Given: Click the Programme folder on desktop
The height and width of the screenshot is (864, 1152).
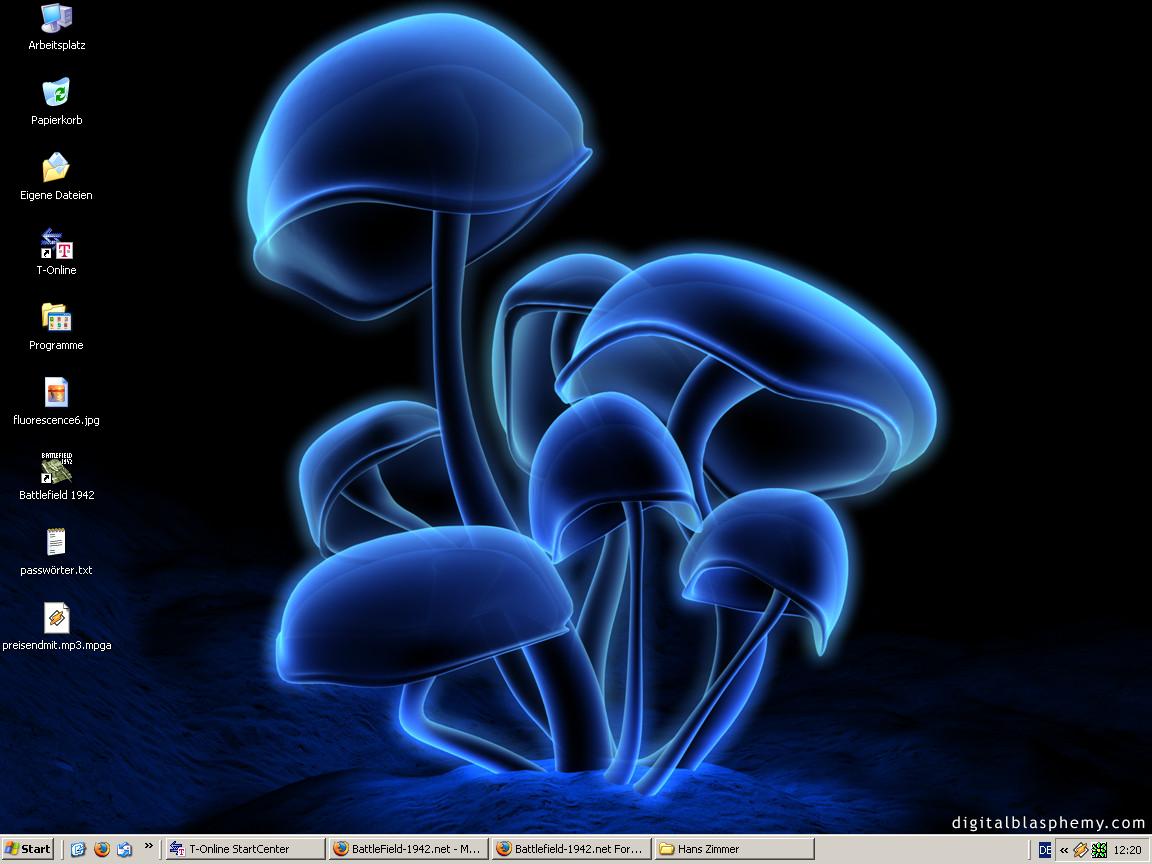Looking at the screenshot, I should pos(56,319).
